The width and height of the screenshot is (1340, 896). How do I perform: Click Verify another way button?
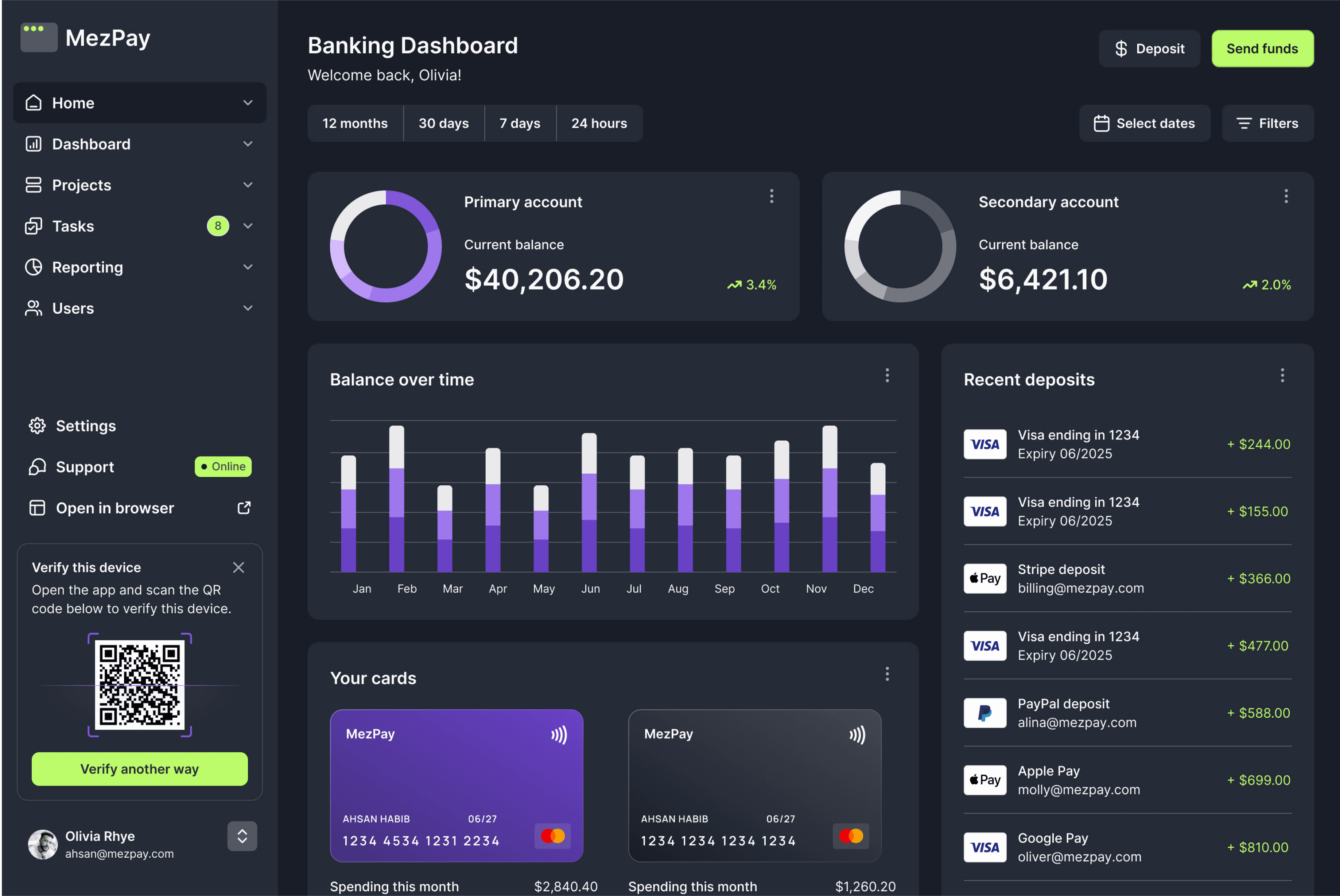tap(140, 769)
